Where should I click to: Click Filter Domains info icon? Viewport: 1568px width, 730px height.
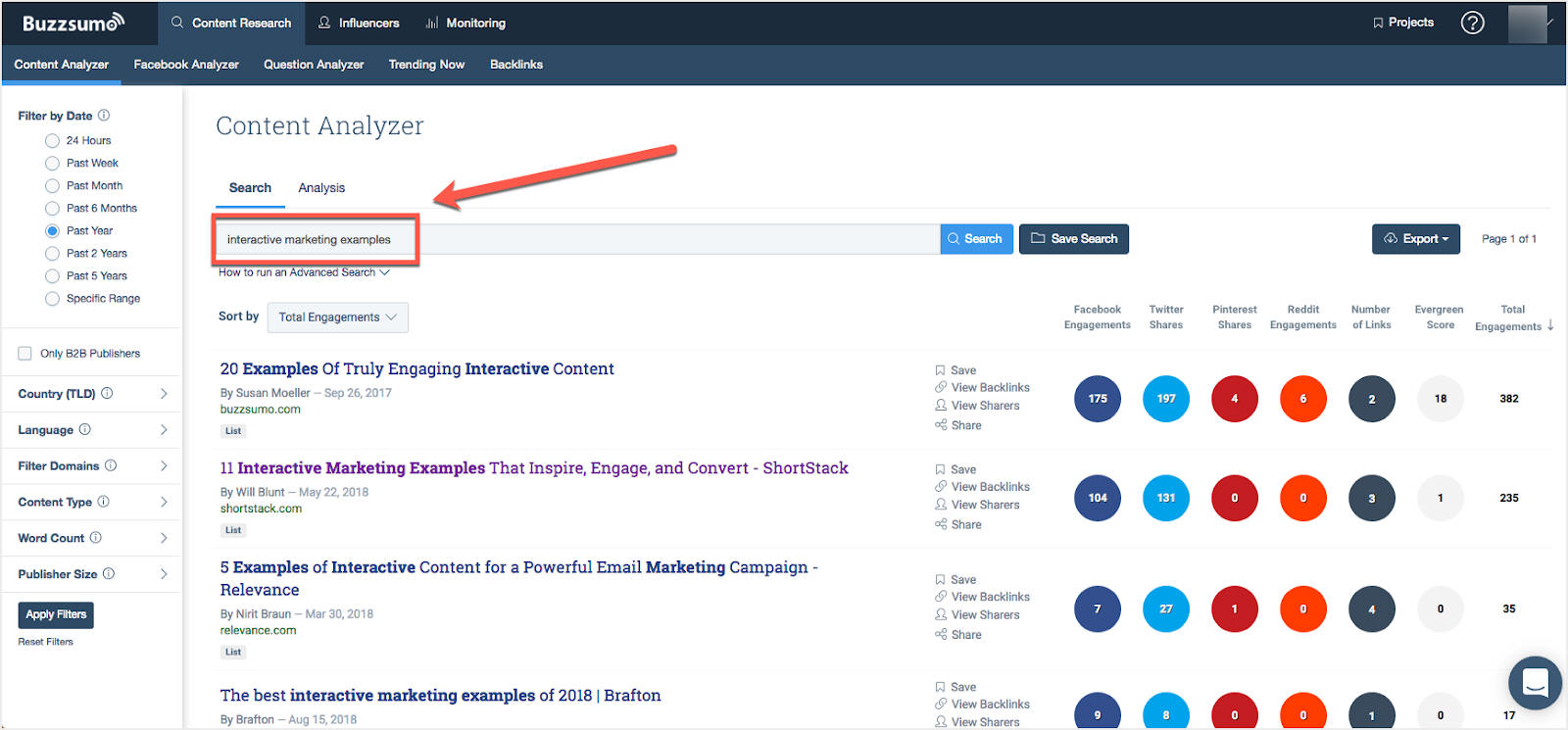tap(111, 466)
